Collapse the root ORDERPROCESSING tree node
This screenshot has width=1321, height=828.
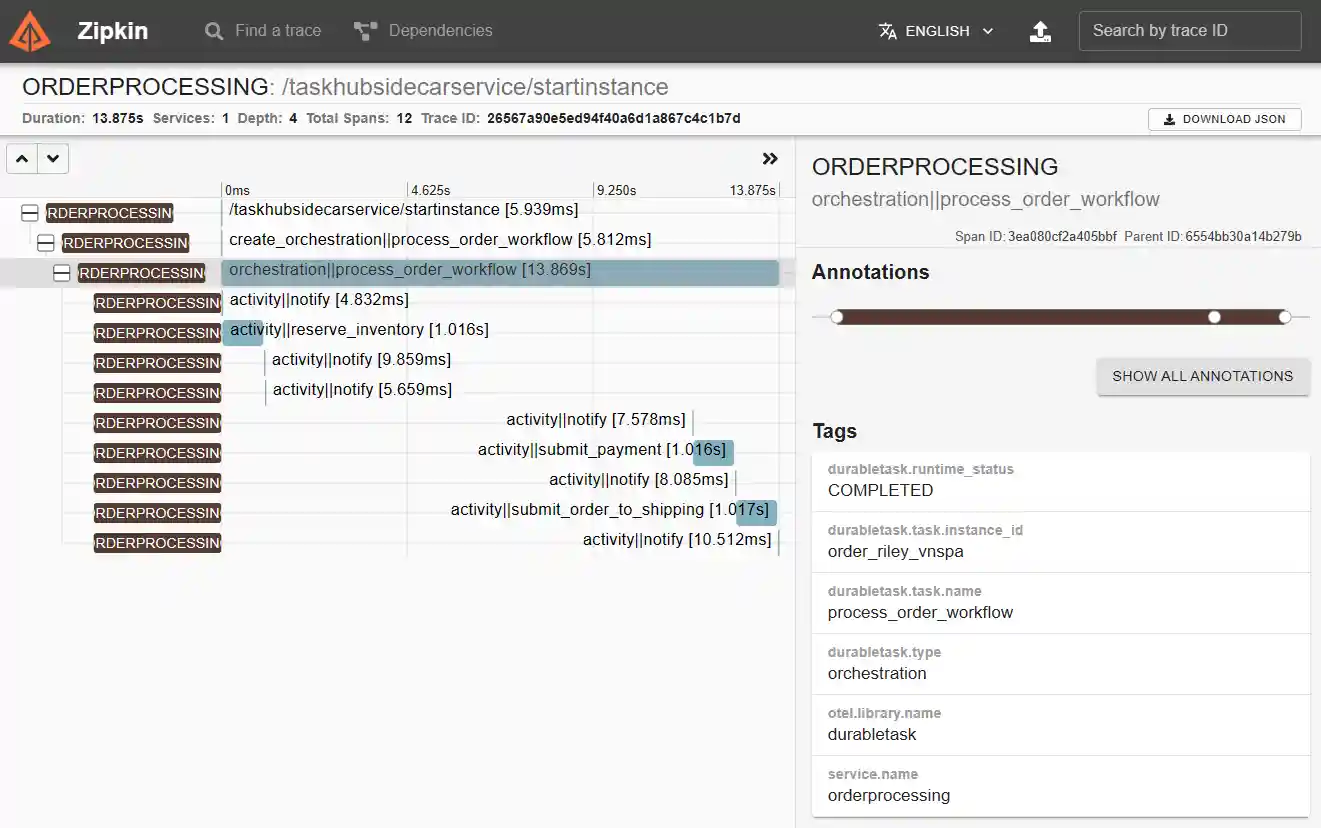coord(28,213)
